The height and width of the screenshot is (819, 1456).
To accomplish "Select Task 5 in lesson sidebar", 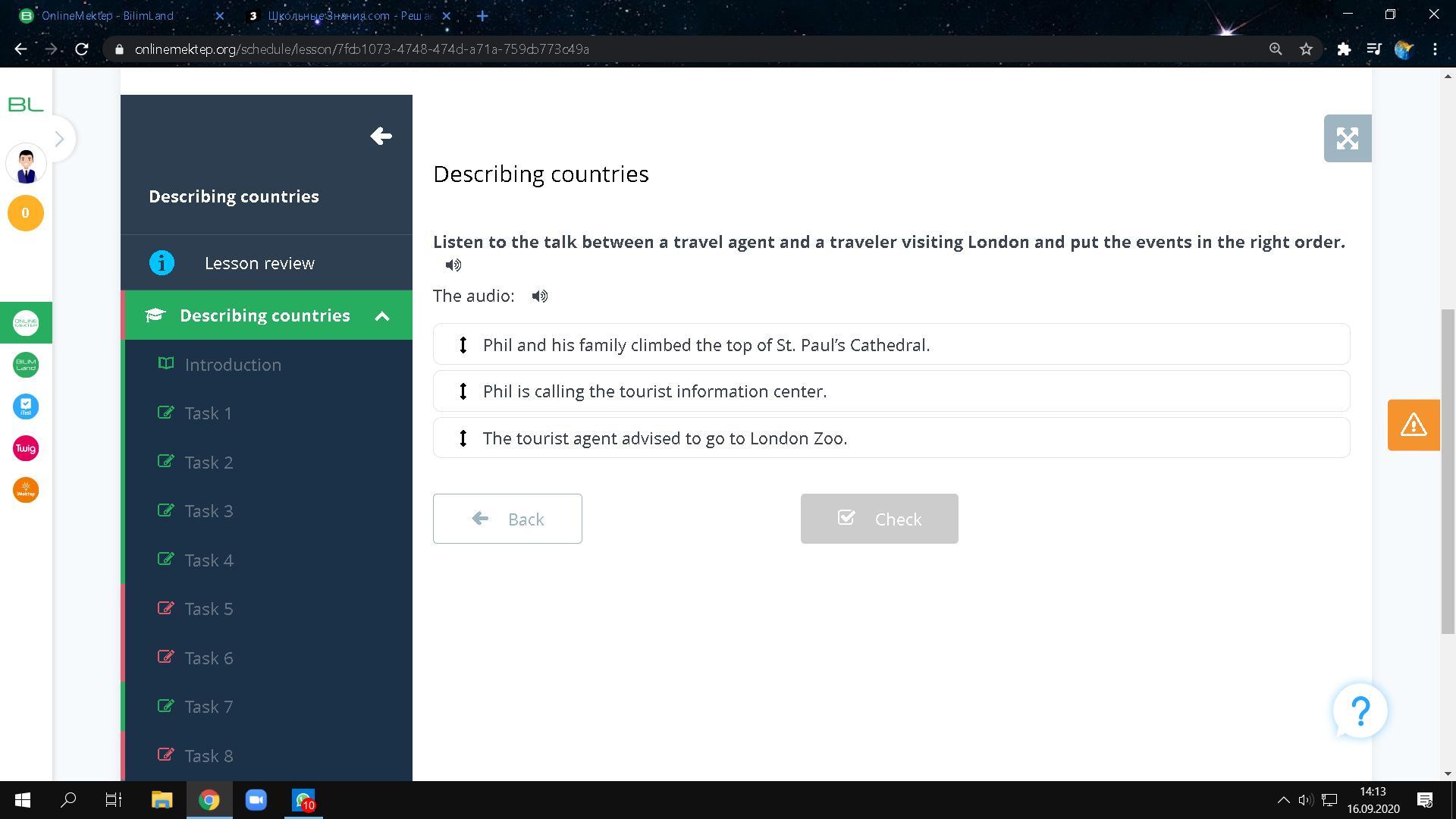I will [x=209, y=609].
